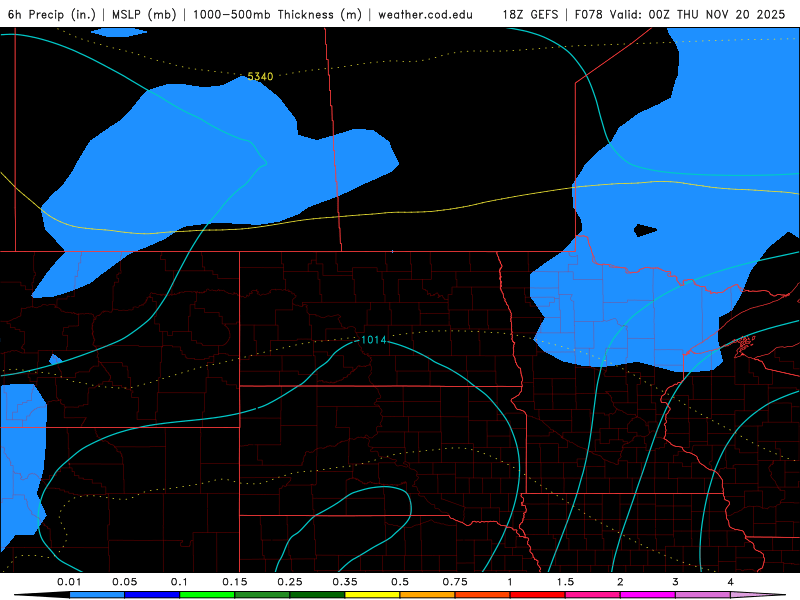Click the 'F078' forecast hour text

click(x=588, y=15)
